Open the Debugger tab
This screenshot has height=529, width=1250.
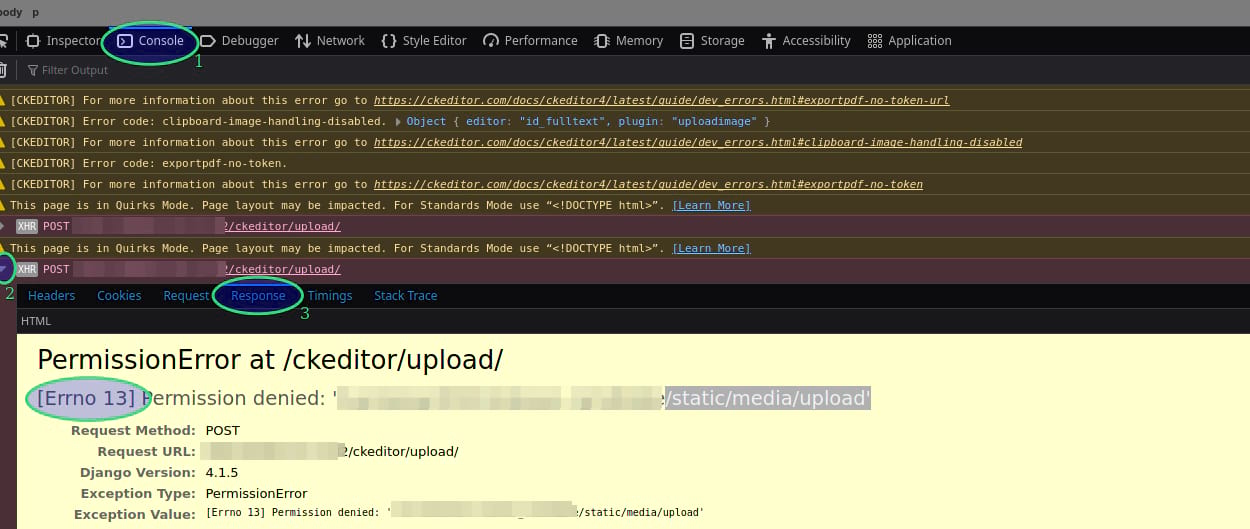[239, 41]
